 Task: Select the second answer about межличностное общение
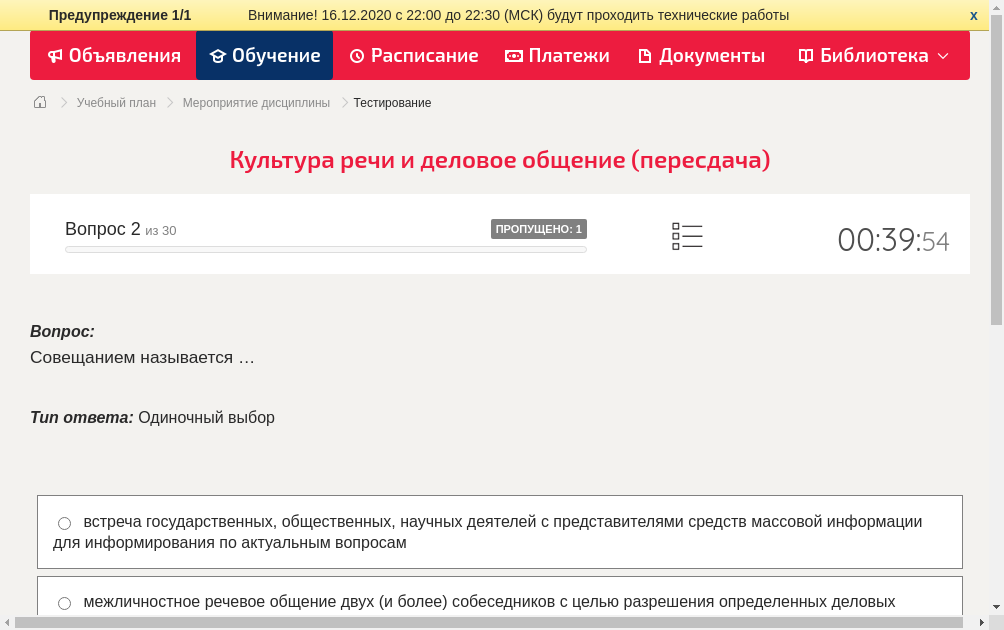(64, 602)
